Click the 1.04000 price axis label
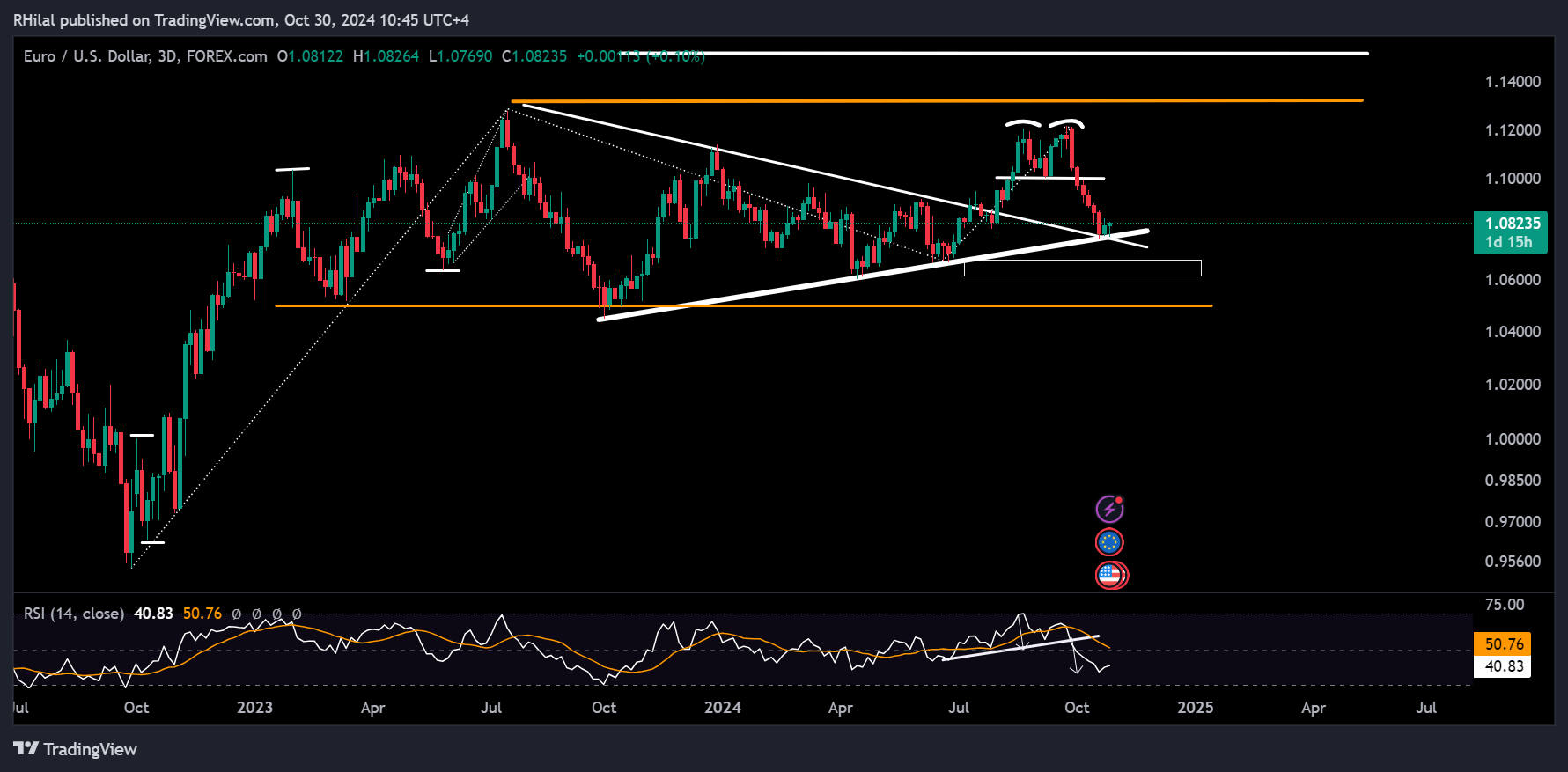Viewport: 1568px width, 772px height. pyautogui.click(x=1513, y=332)
